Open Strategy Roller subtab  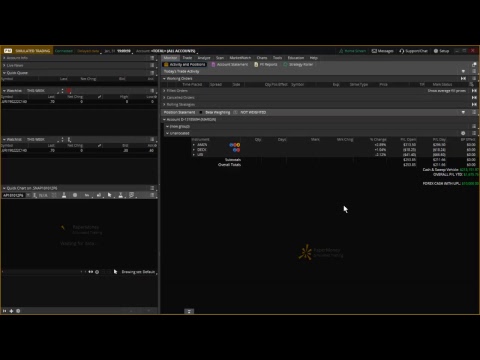[x=298, y=64]
